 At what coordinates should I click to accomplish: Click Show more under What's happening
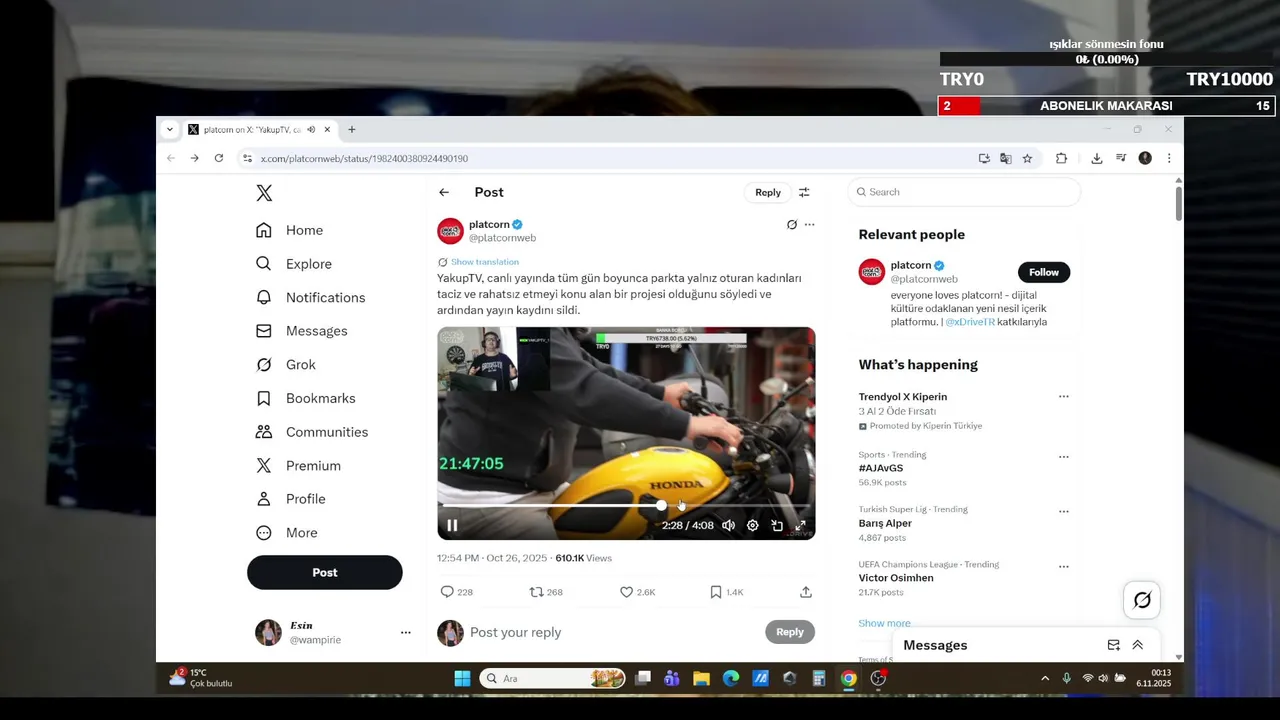point(884,623)
